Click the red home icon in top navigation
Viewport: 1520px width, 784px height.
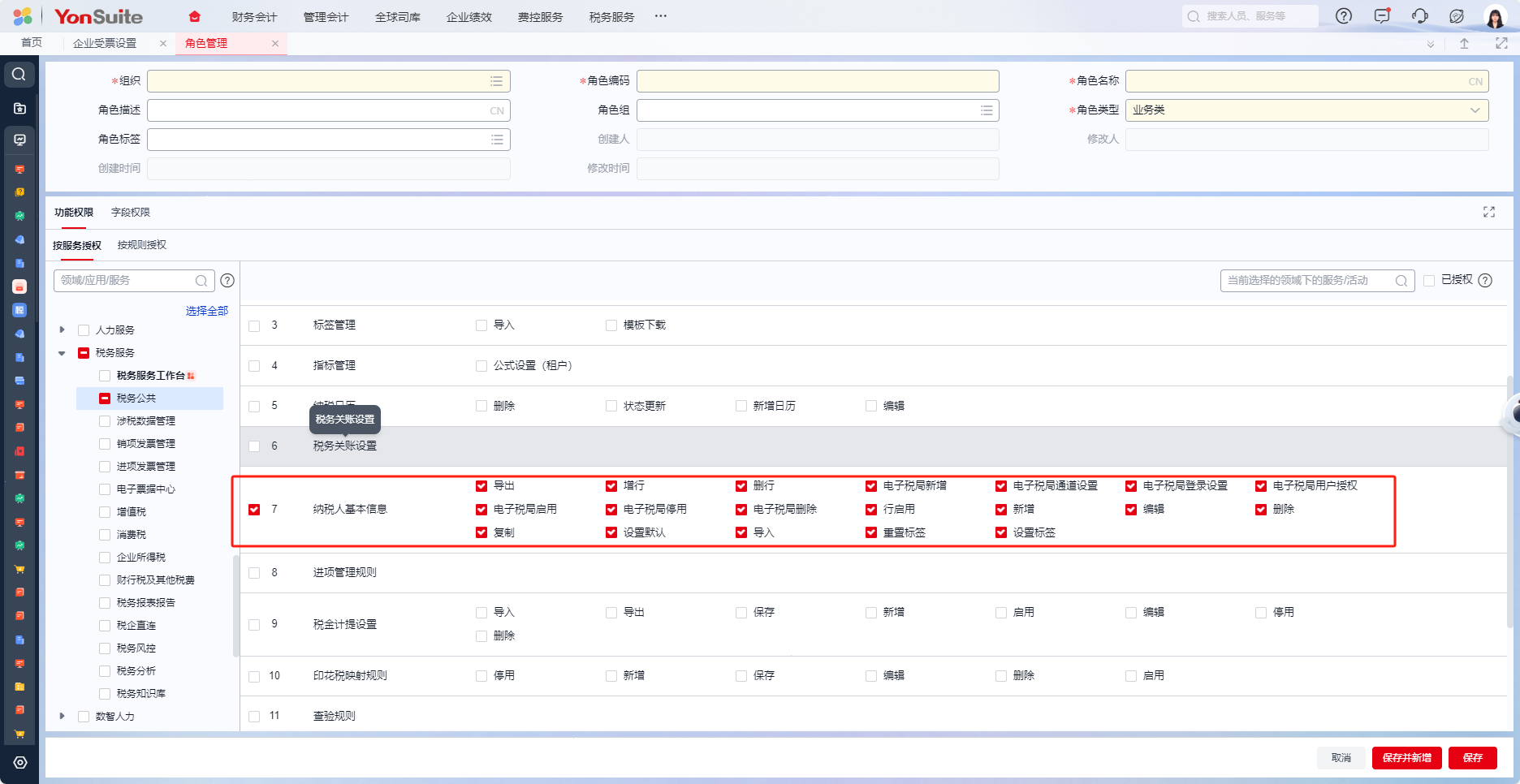194,17
